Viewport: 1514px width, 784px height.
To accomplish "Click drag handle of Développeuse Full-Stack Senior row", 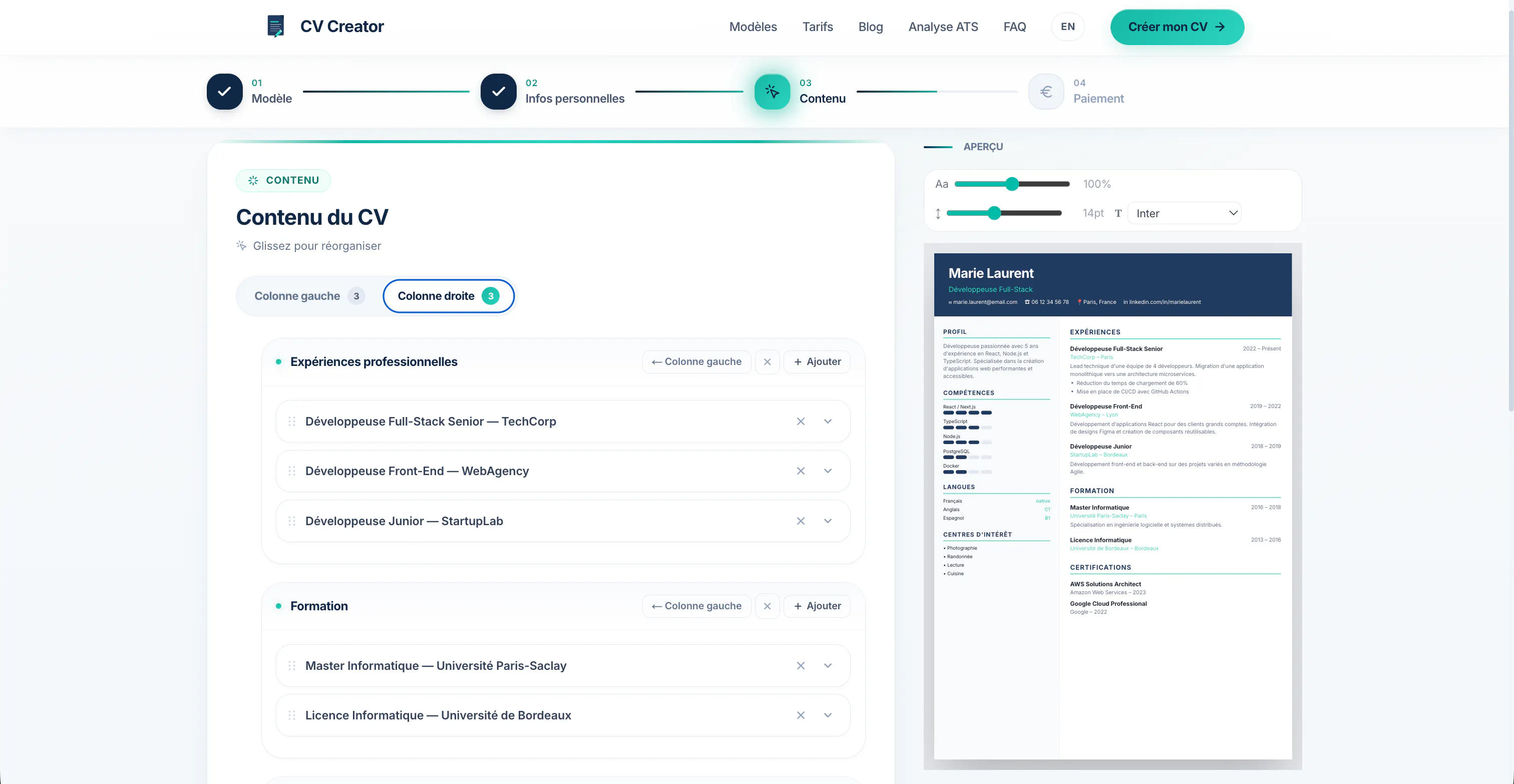I will pos(291,422).
